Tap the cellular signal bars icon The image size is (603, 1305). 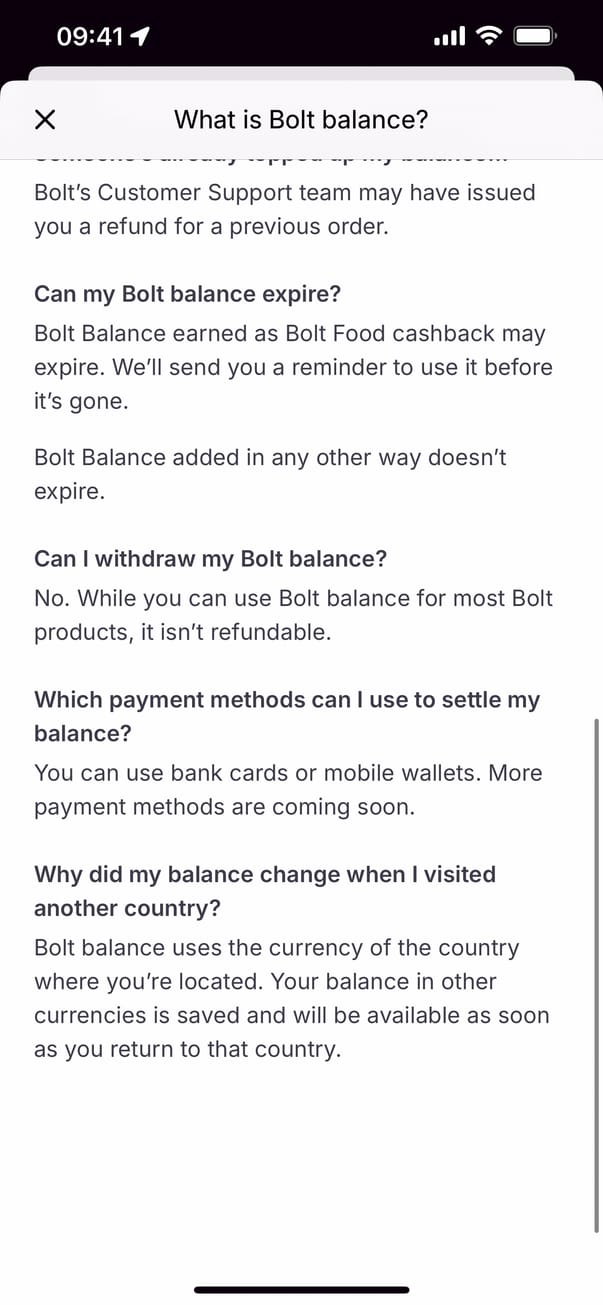[449, 37]
